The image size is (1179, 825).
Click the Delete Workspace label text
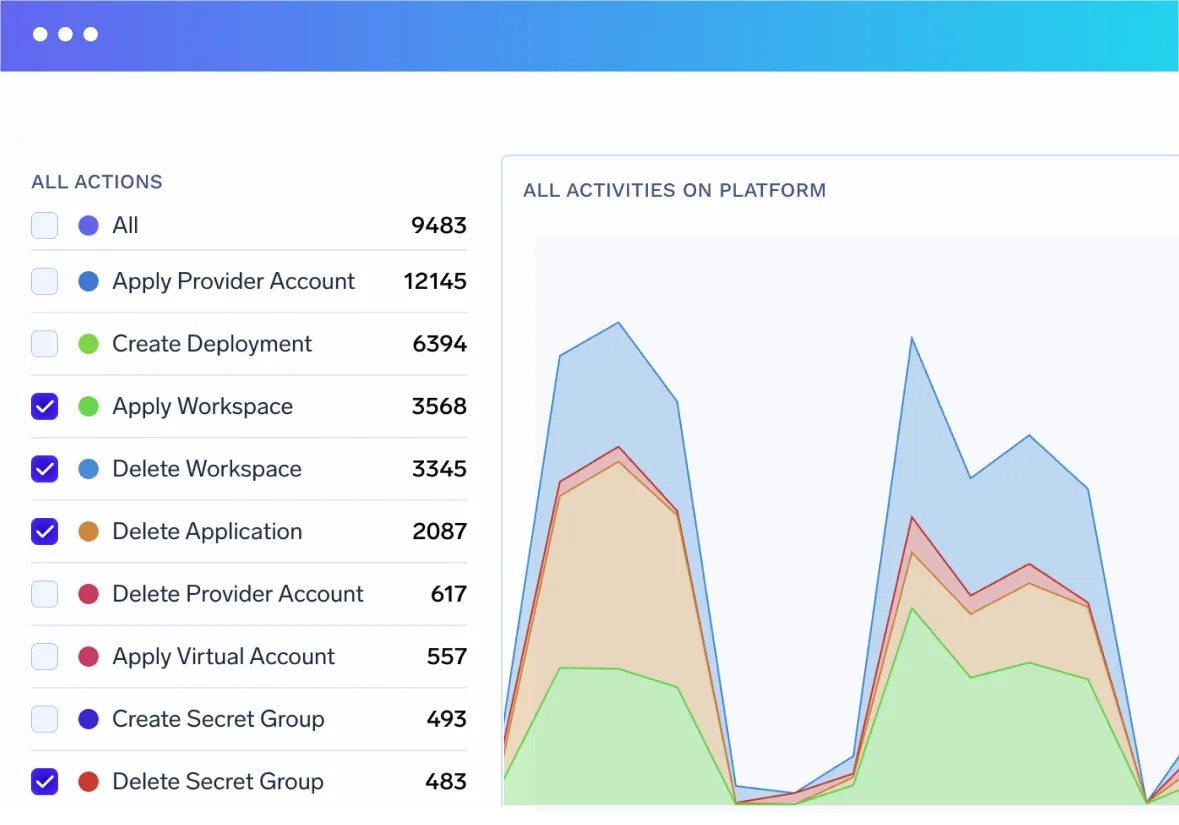pos(207,469)
